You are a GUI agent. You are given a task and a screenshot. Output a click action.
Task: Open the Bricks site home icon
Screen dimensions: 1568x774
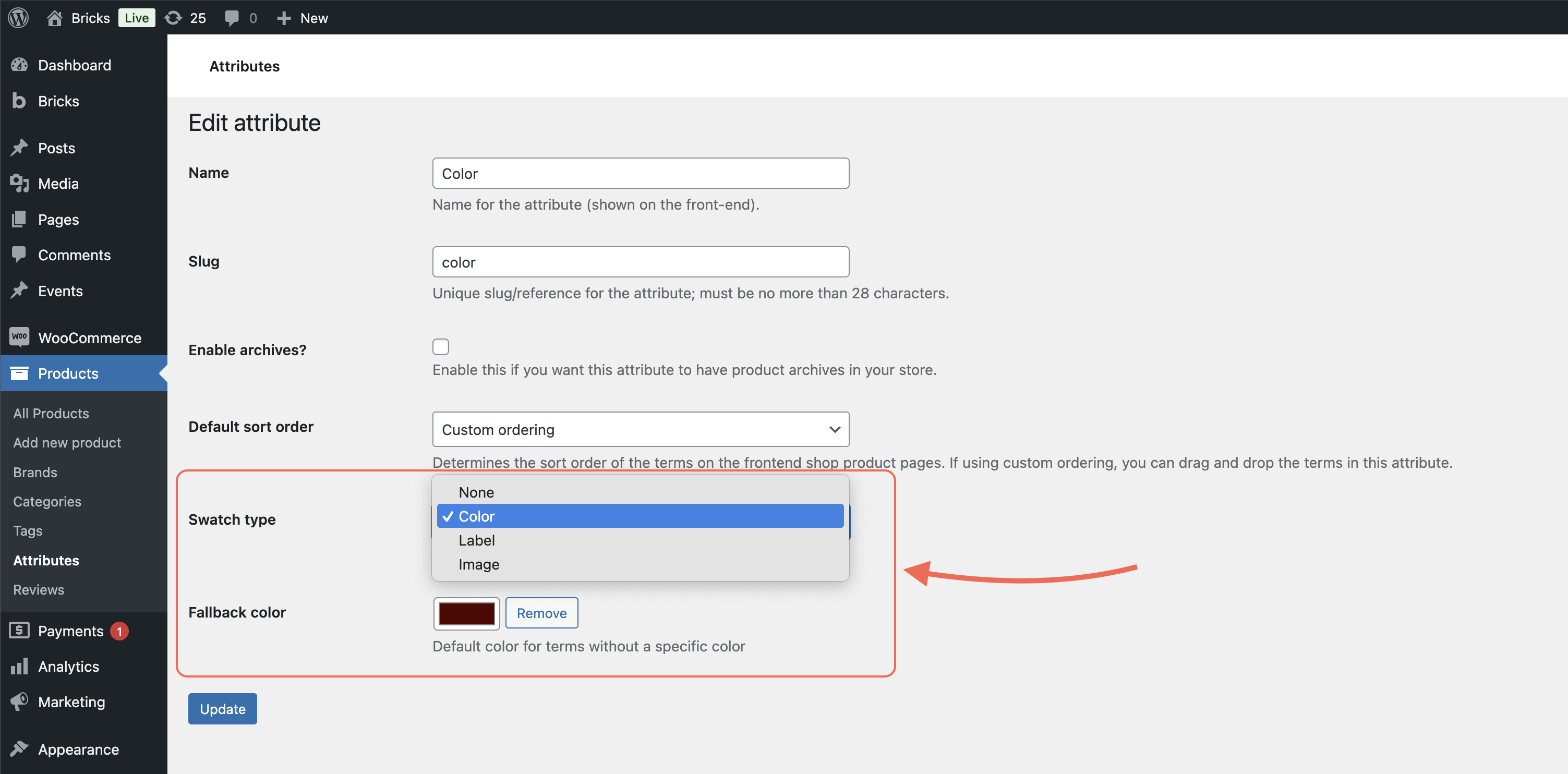(55, 18)
